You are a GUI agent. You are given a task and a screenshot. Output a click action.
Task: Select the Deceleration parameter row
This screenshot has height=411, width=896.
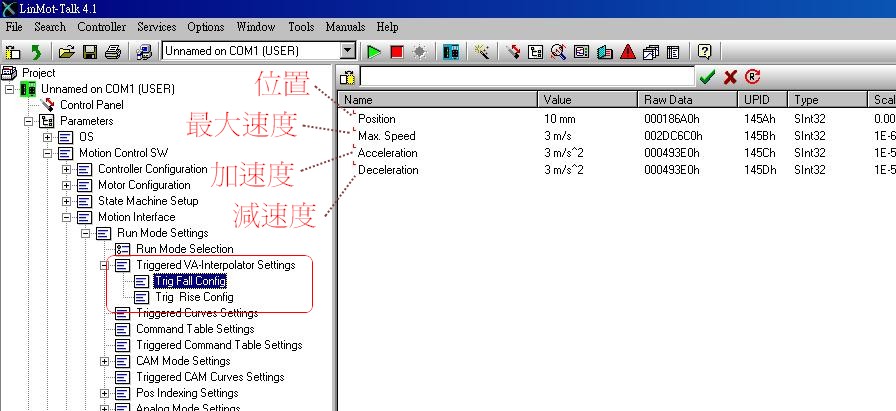click(617, 170)
